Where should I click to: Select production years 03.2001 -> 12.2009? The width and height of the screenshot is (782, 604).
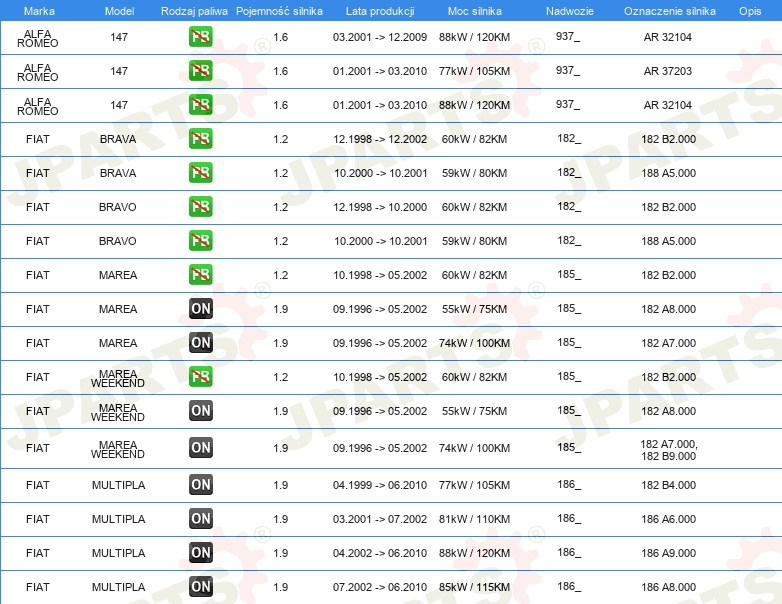[380, 37]
